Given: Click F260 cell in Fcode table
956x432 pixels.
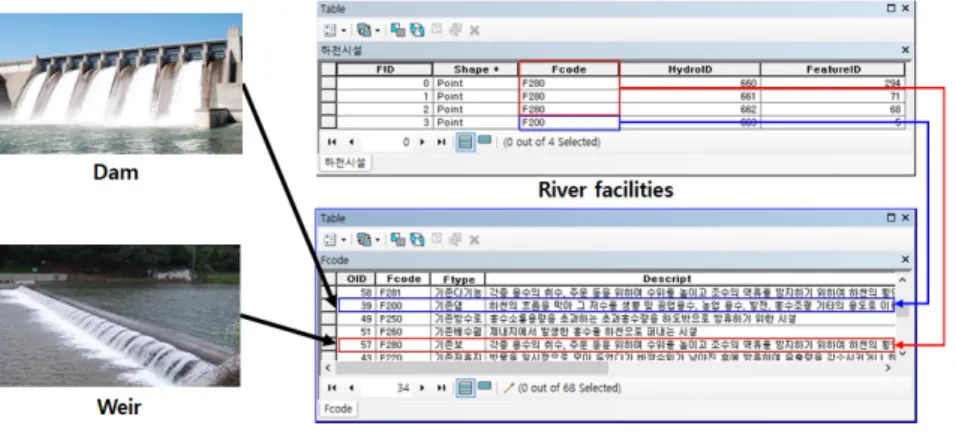Looking at the screenshot, I should (x=403, y=331).
